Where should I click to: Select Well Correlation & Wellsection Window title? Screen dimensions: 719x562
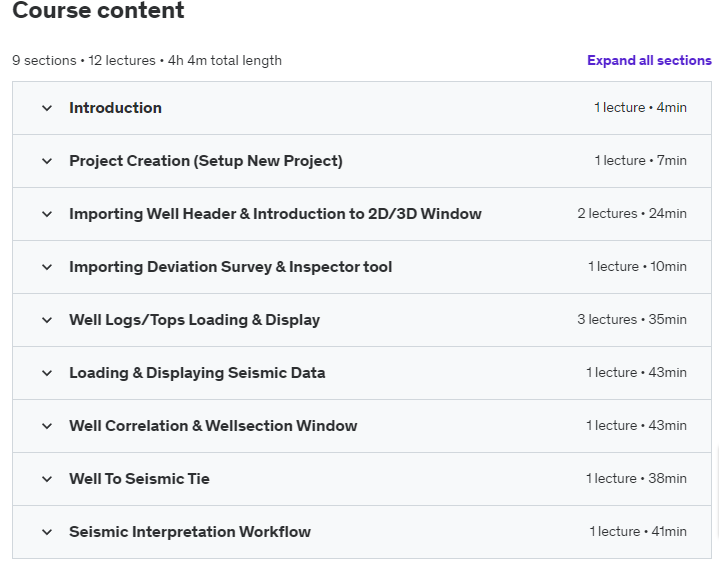pos(213,426)
